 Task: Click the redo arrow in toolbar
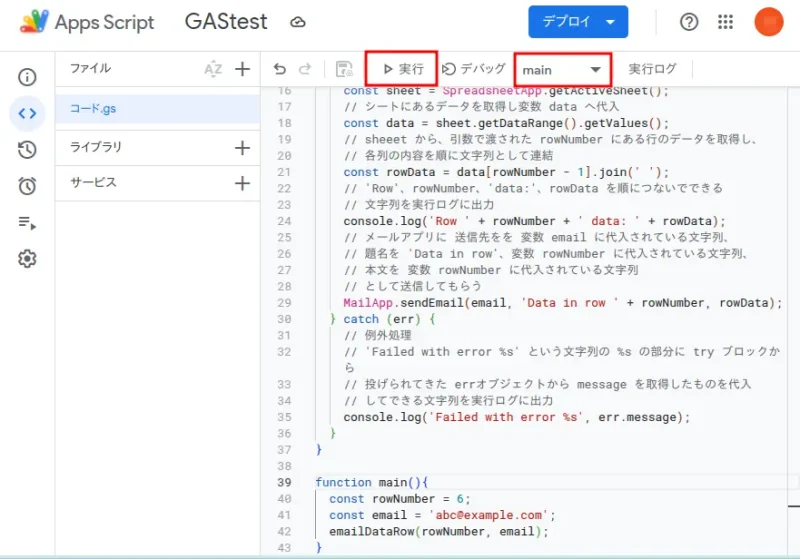point(305,69)
